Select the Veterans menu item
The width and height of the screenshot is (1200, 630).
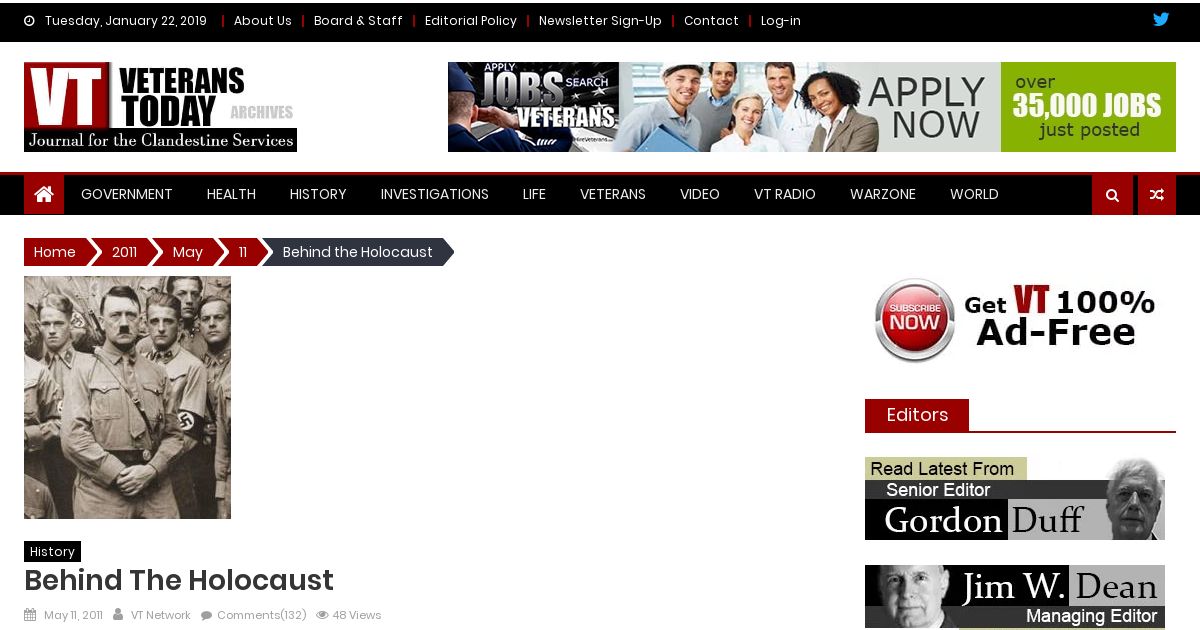click(x=613, y=194)
